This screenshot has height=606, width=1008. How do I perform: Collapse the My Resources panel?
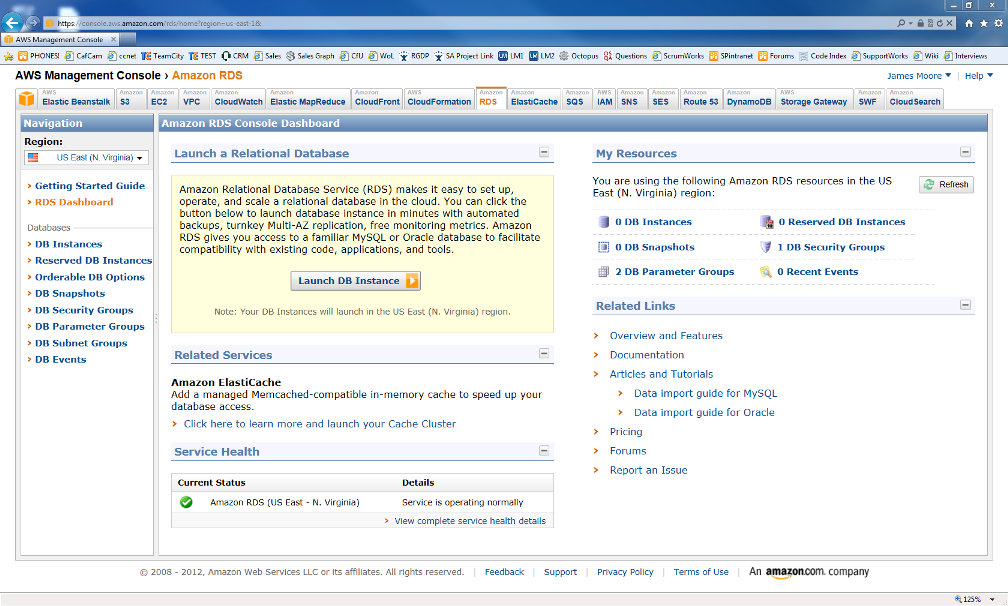coord(965,152)
